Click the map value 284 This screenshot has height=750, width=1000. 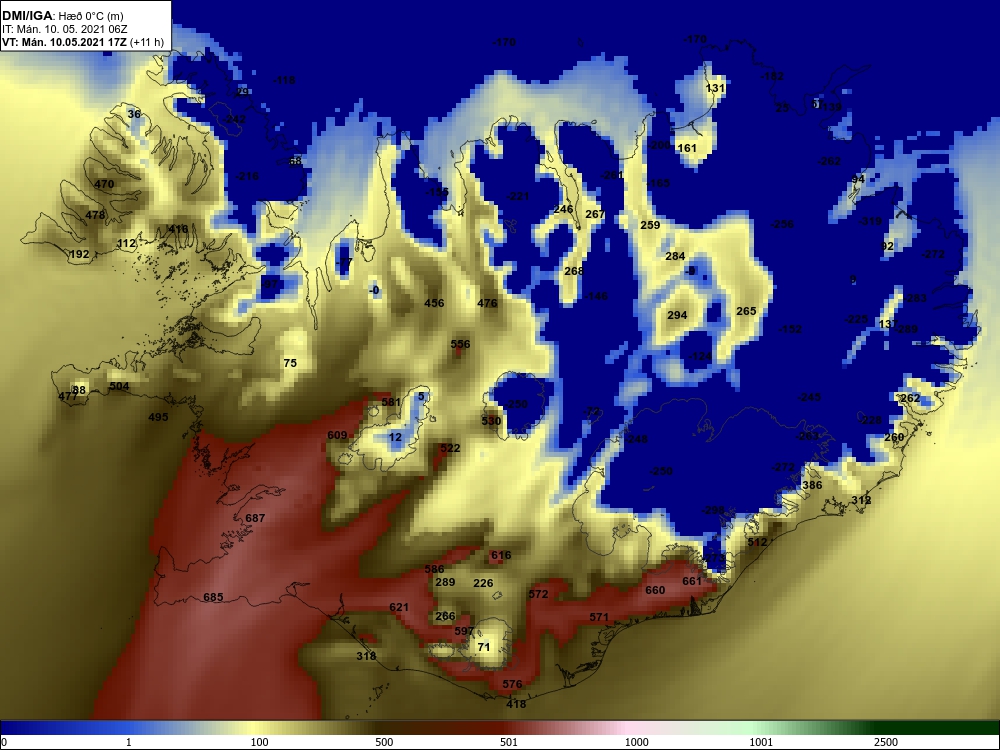click(x=675, y=256)
